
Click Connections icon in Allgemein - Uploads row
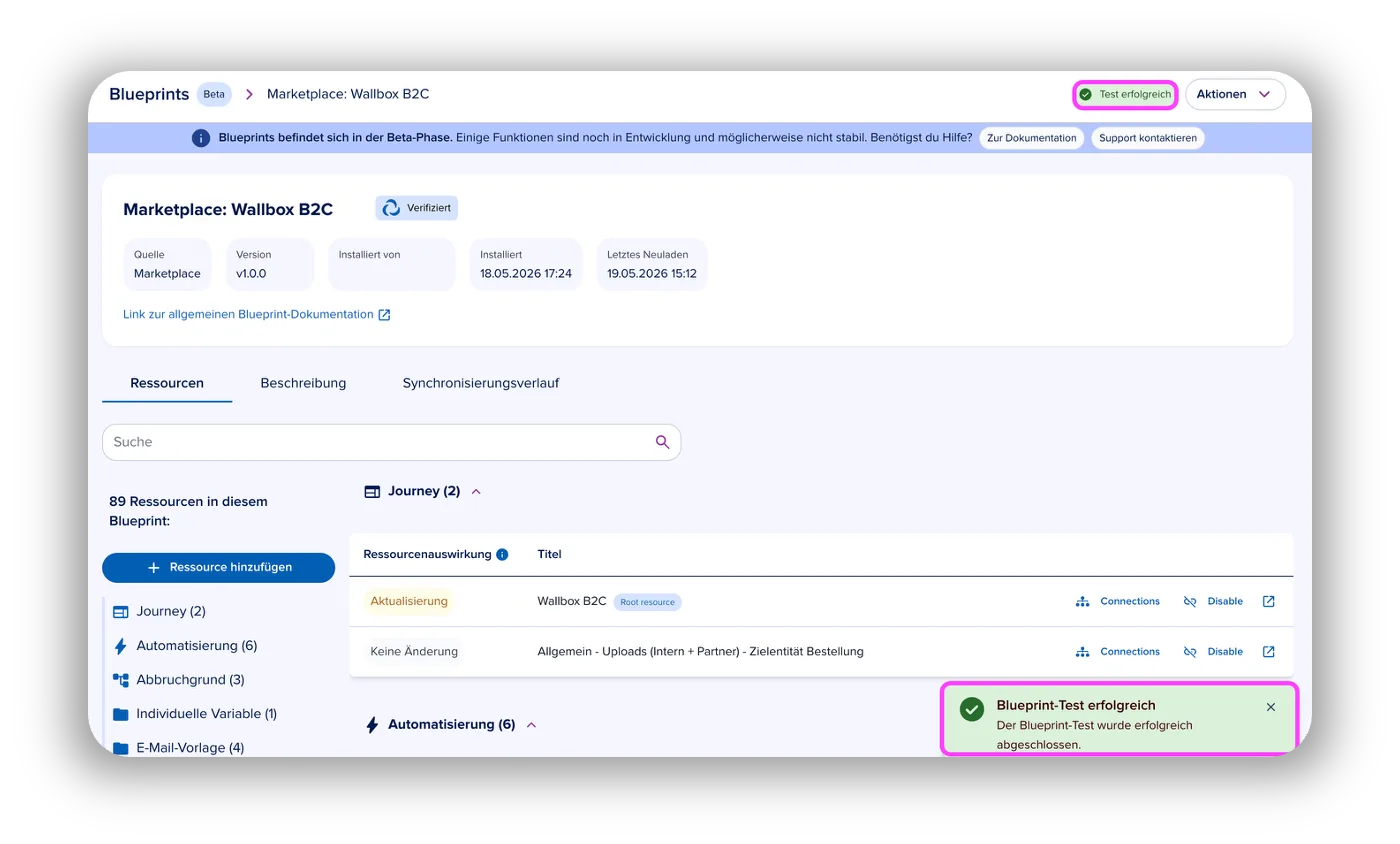[1082, 651]
